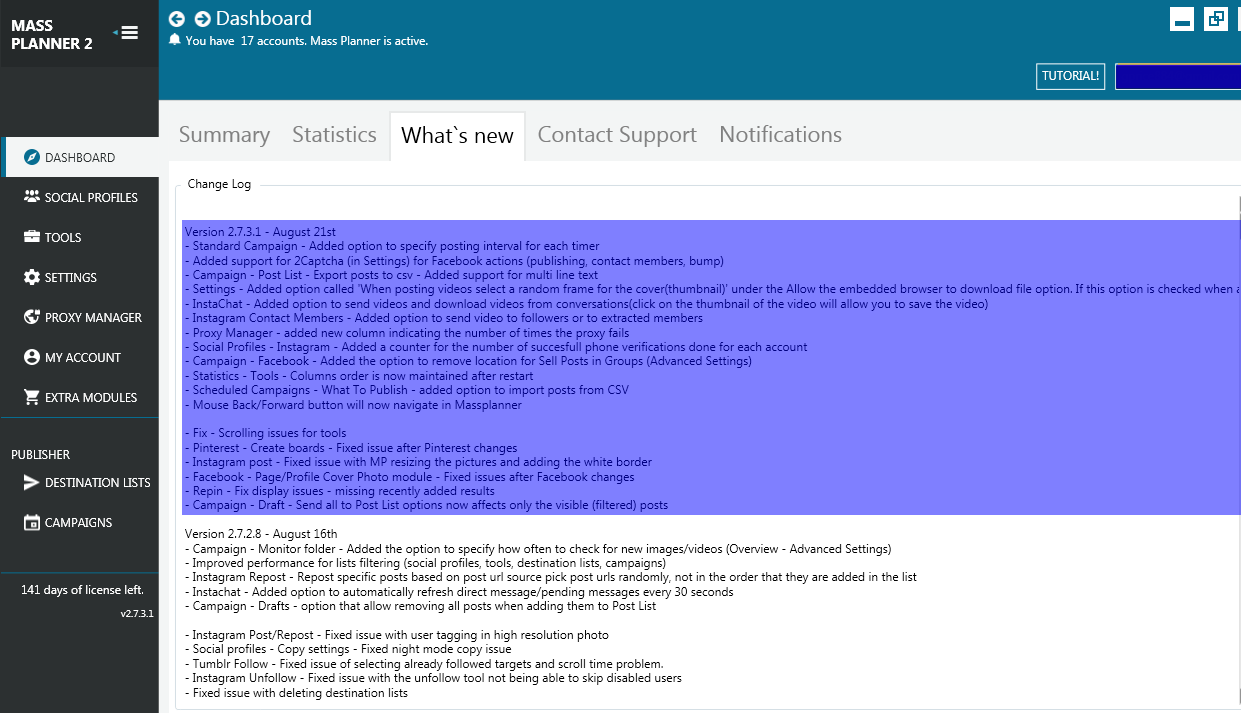Click the Proxy Manager globe icon

click(31, 317)
